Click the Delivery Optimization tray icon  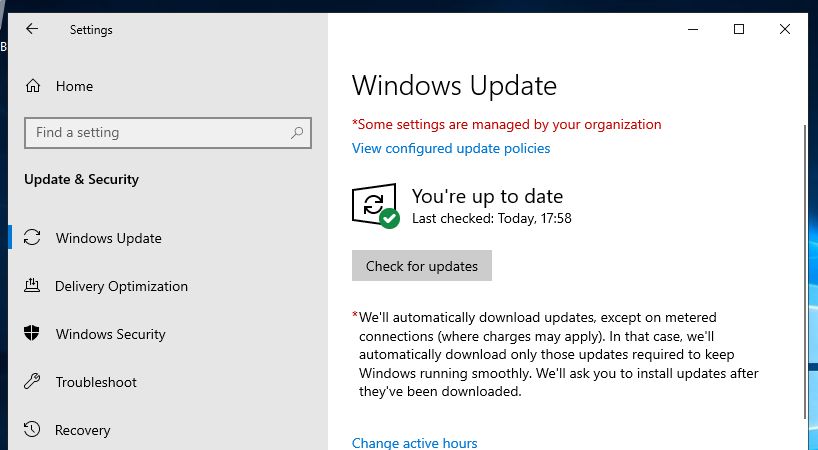[32, 285]
